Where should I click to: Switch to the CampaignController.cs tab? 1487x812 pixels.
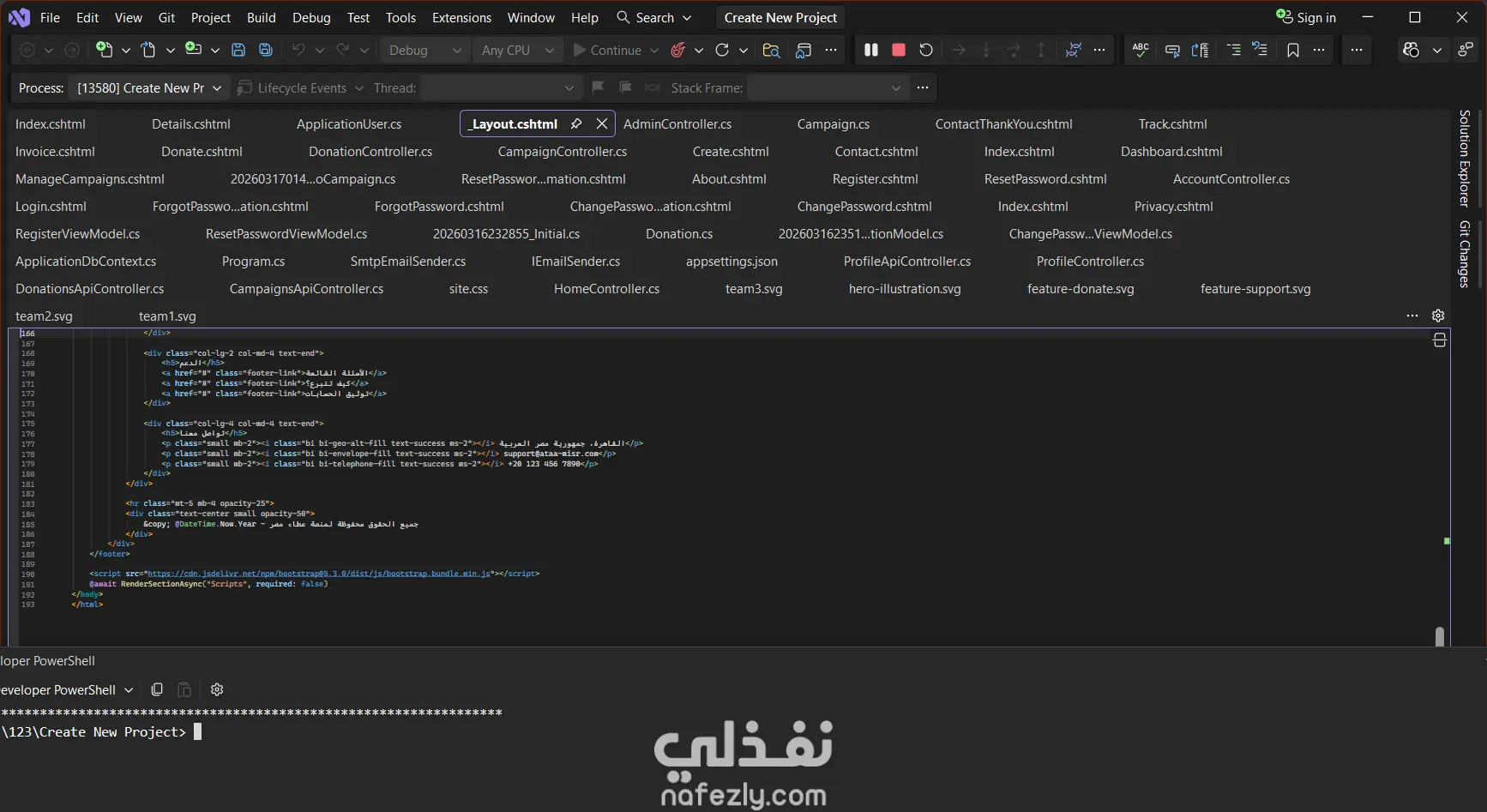pyautogui.click(x=563, y=151)
